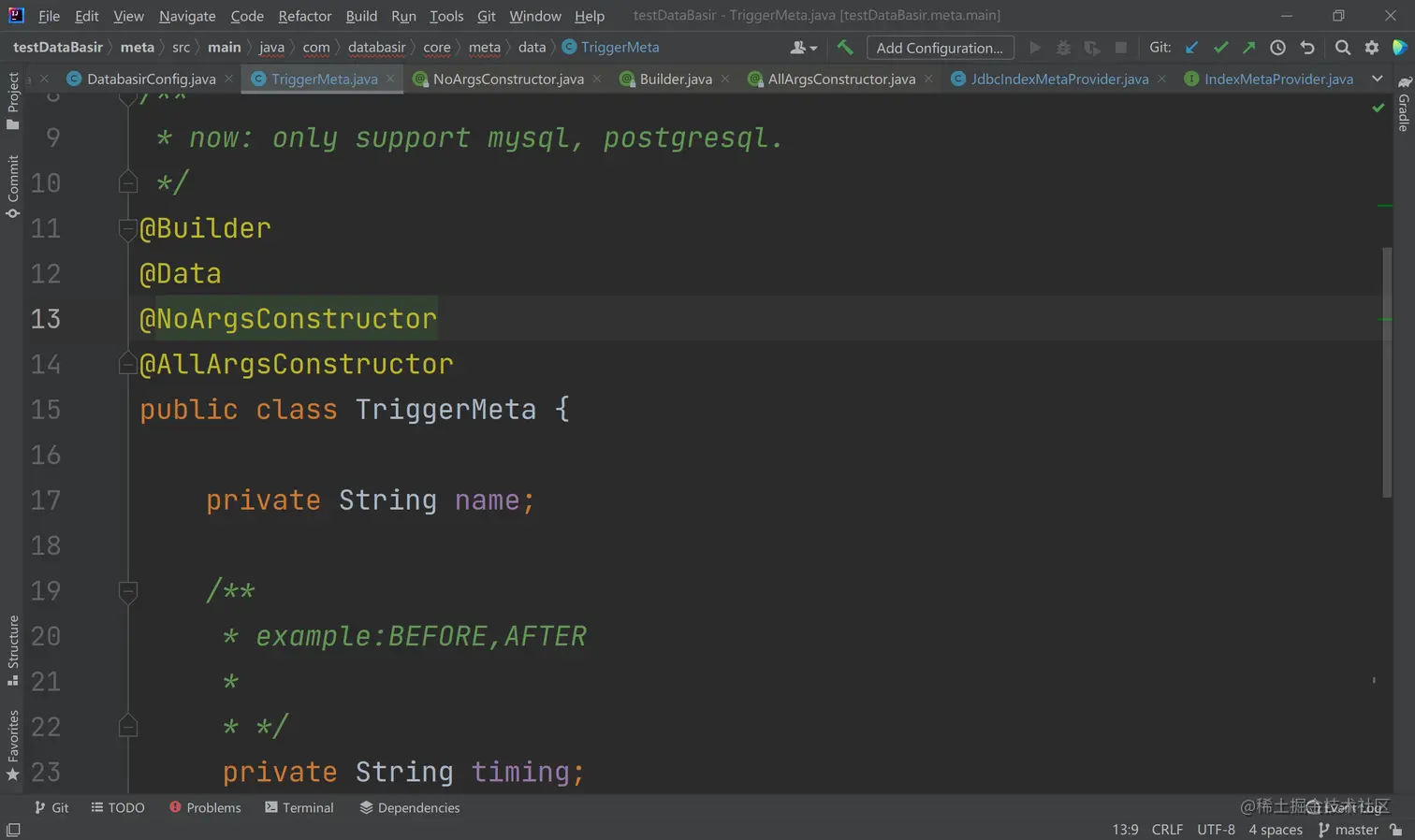Click the editor vertical scrollbar
The image size is (1415, 840).
(1387, 372)
